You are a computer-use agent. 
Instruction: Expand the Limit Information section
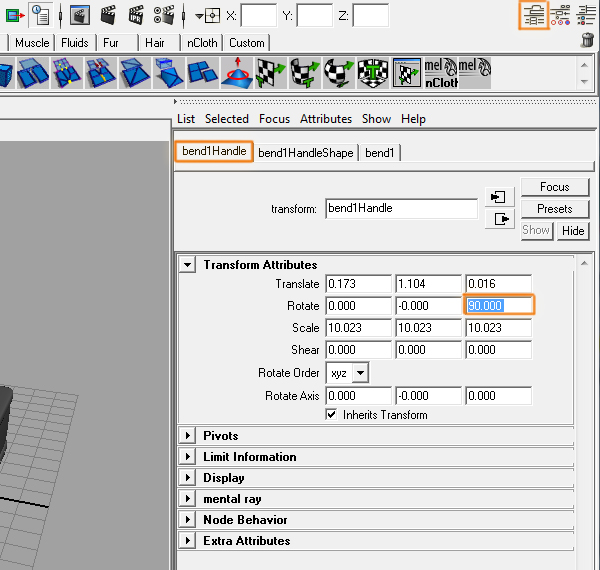coord(187,457)
